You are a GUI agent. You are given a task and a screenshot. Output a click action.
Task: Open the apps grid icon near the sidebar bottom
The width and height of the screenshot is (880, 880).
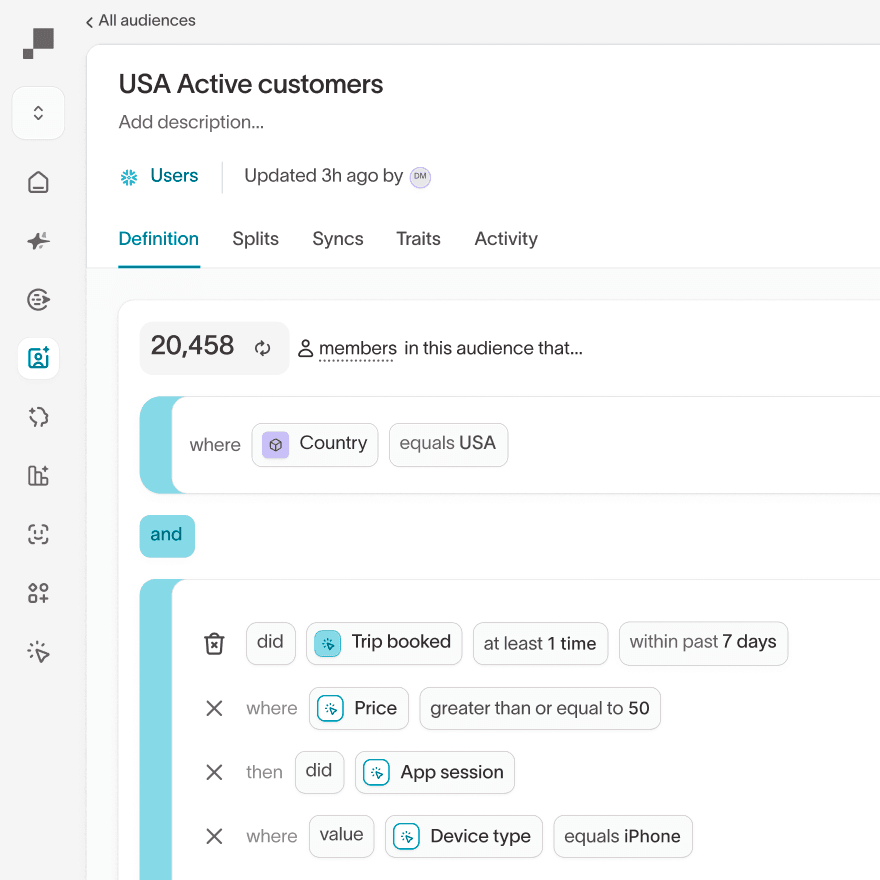(x=38, y=593)
